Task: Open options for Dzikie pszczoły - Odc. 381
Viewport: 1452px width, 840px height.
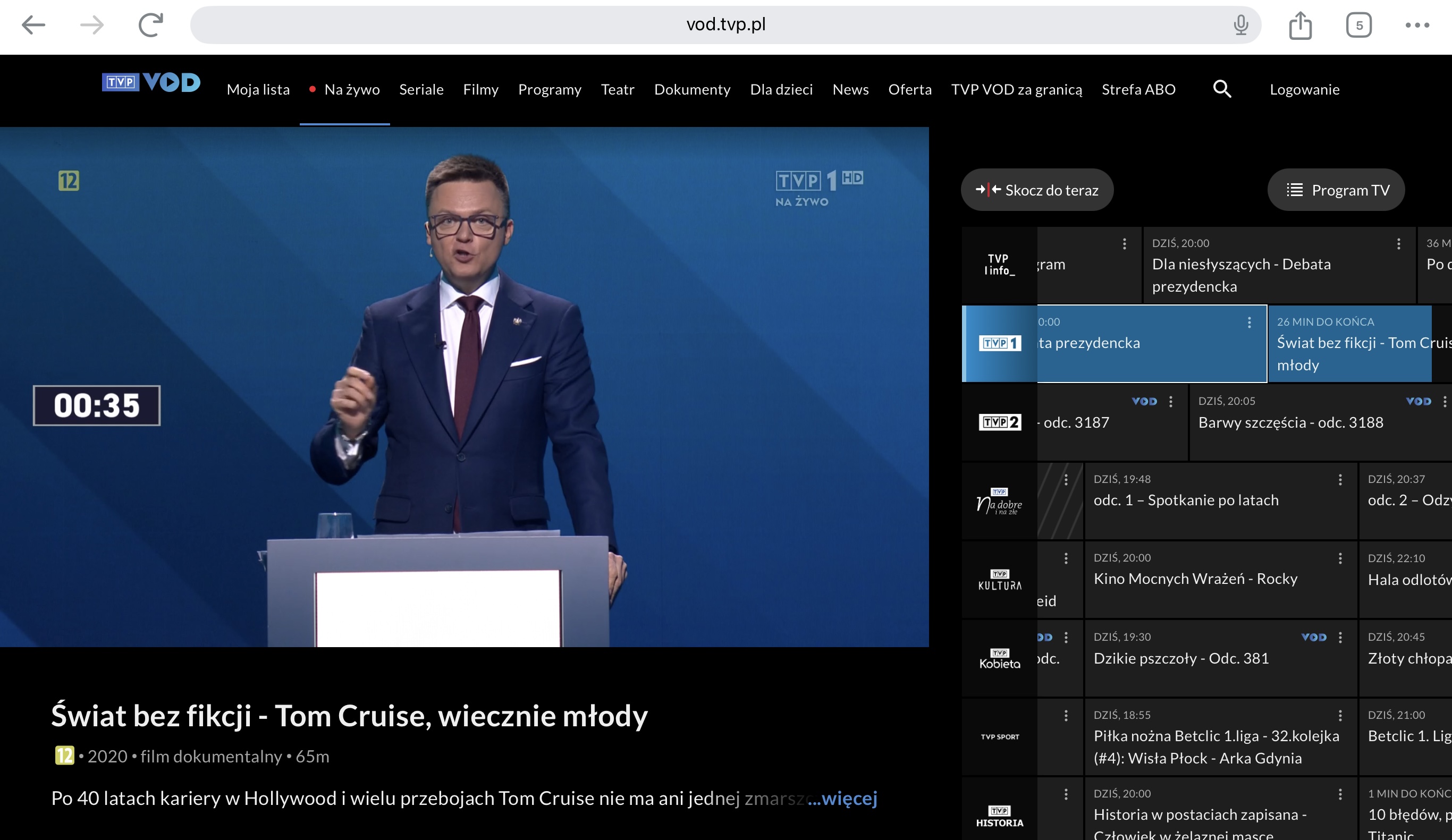Action: [x=1340, y=637]
